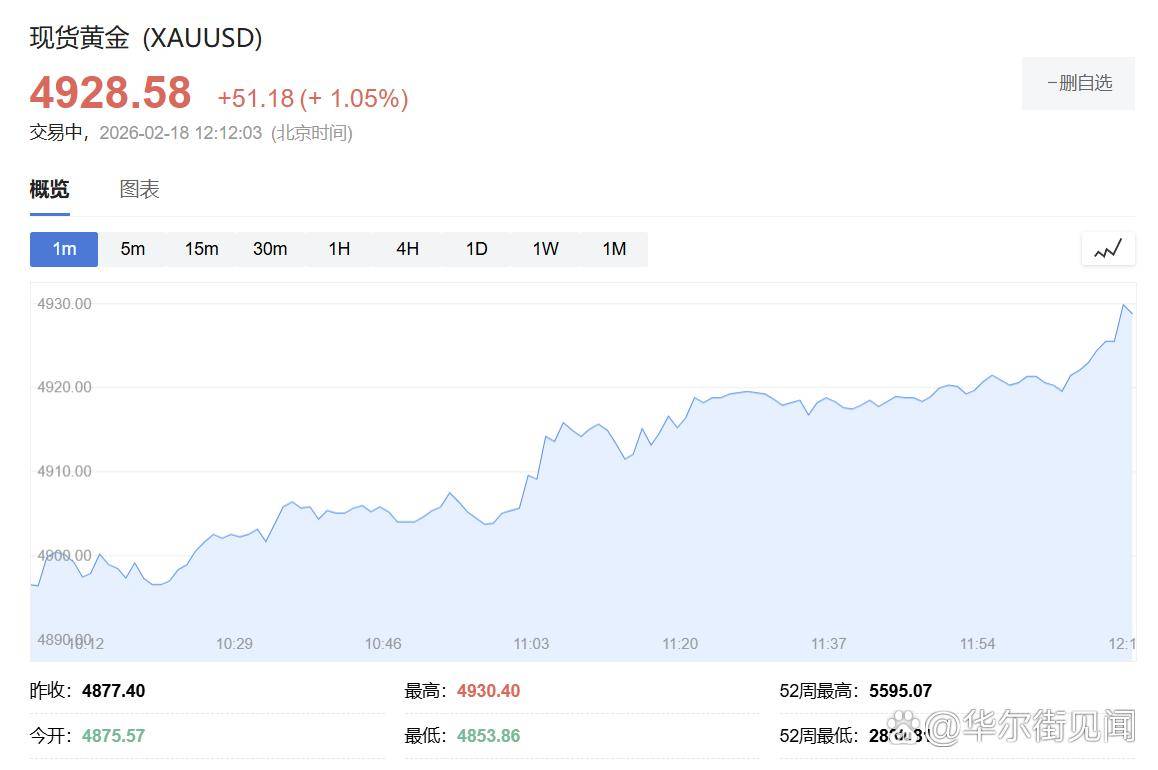Screen dimensions: 1158x770
Task: Select the 5m timeframe
Action: tap(133, 249)
